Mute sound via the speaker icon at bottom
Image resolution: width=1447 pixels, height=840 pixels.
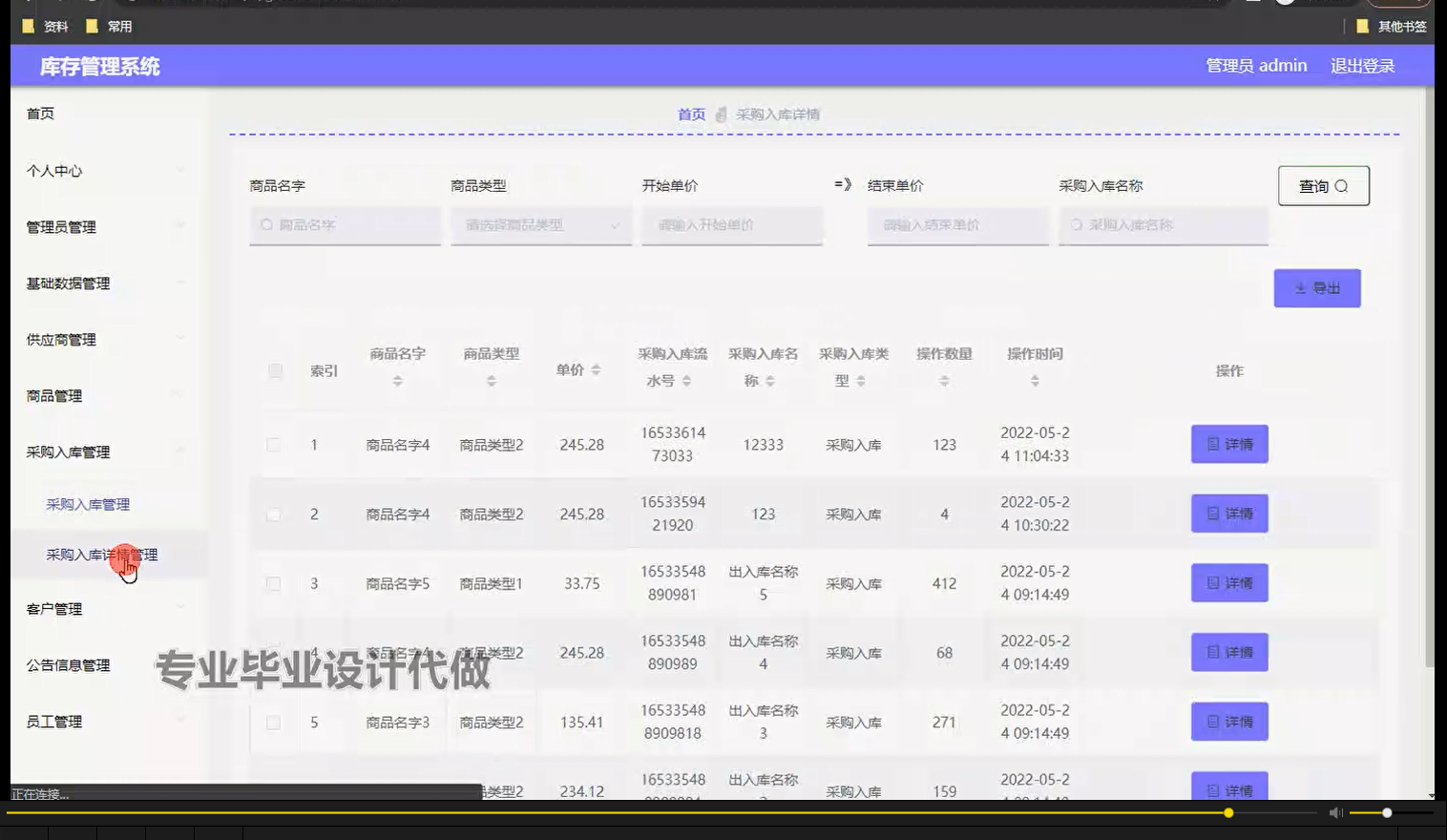(1335, 812)
